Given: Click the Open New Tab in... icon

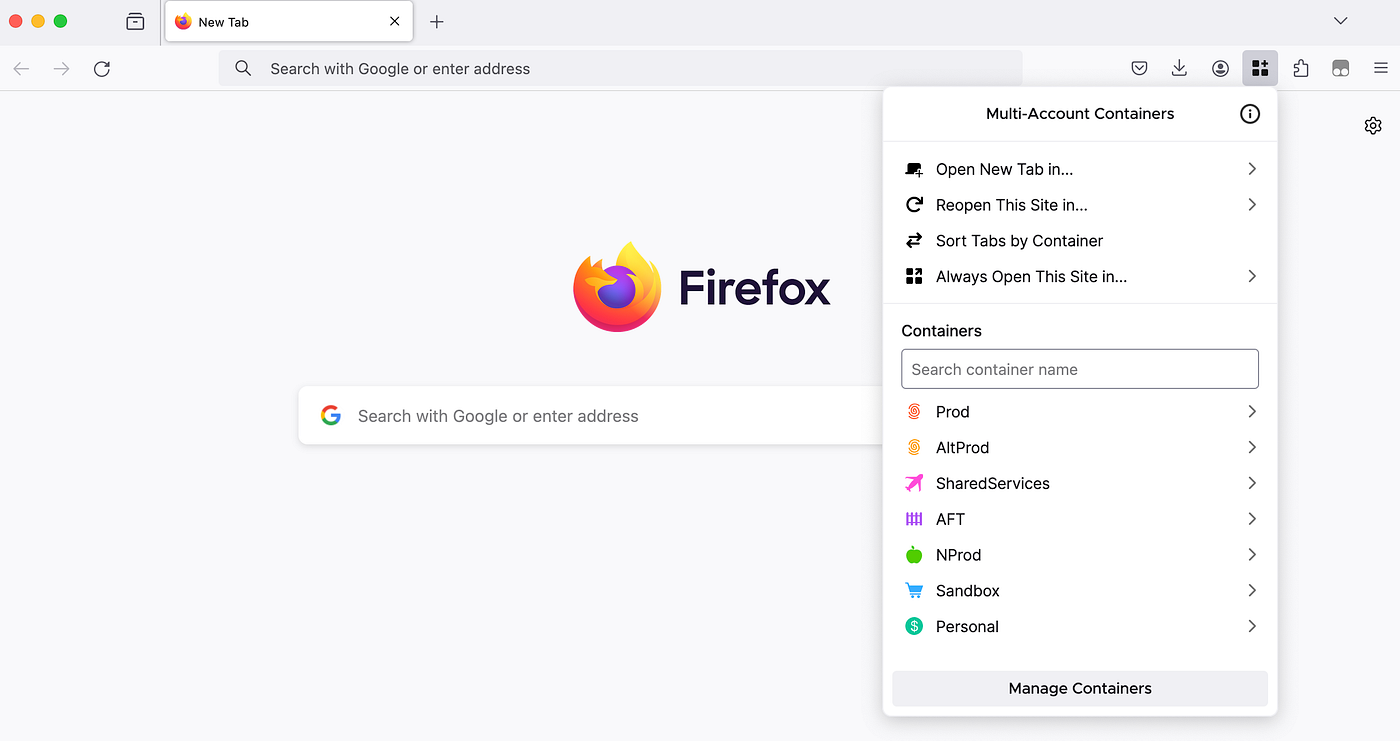Looking at the screenshot, I should pyautogui.click(x=914, y=169).
